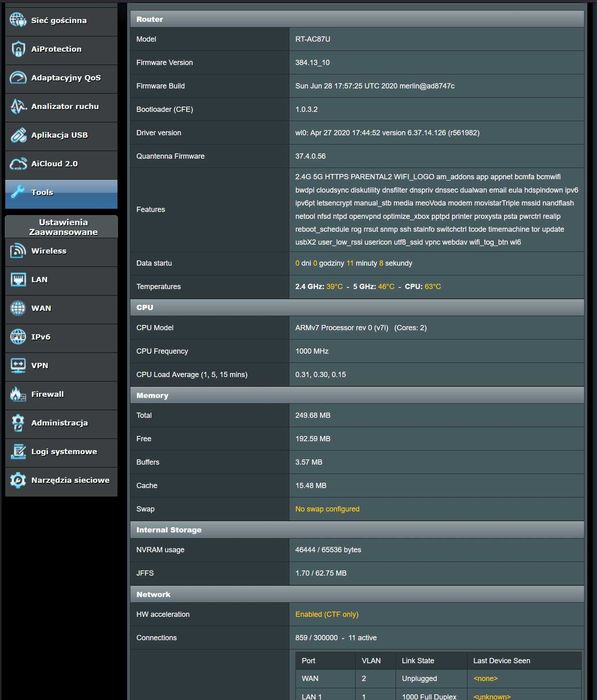
Task: Click Free memory 192.59 MB
Action: click(x=313, y=439)
